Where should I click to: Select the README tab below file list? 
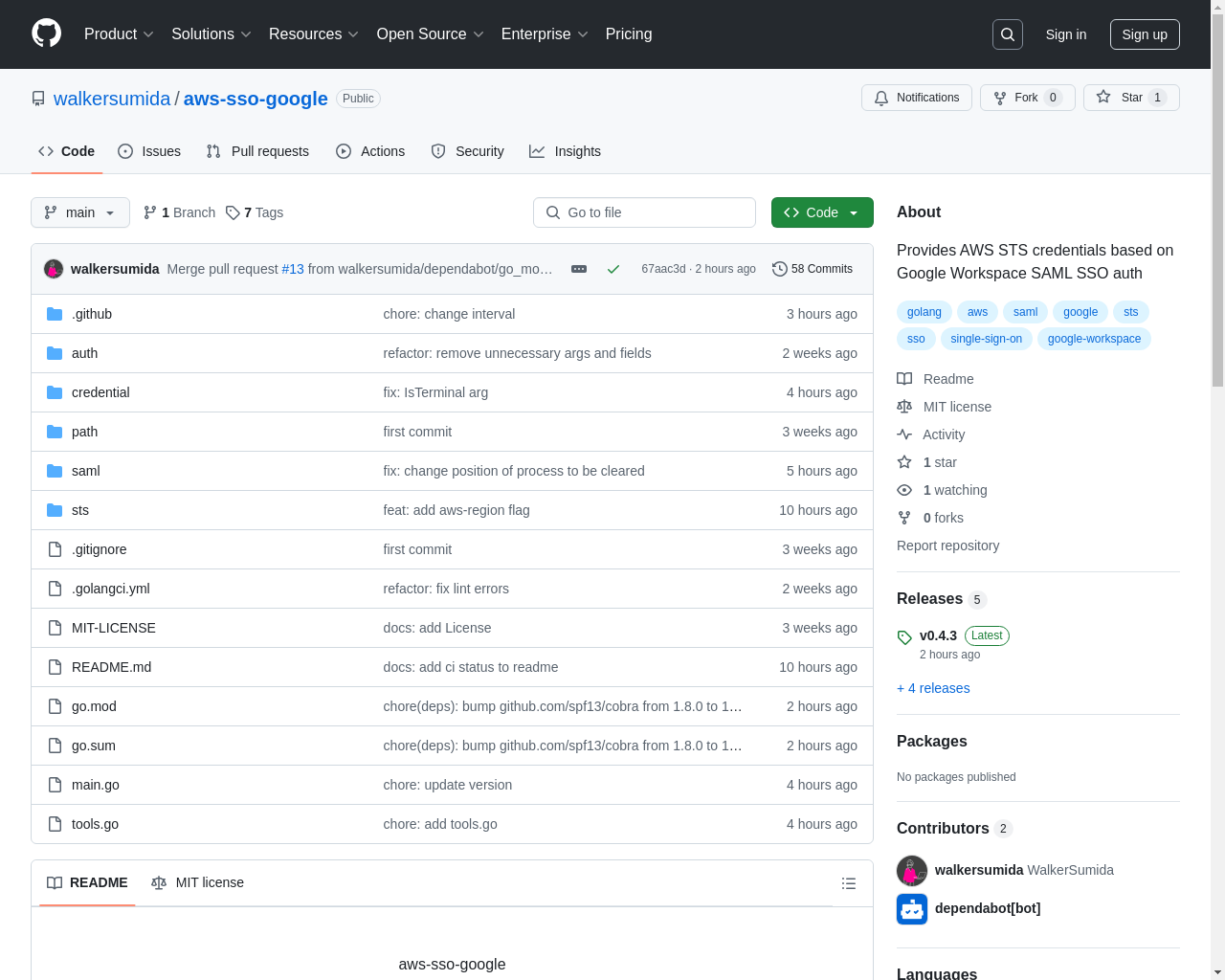tap(87, 882)
